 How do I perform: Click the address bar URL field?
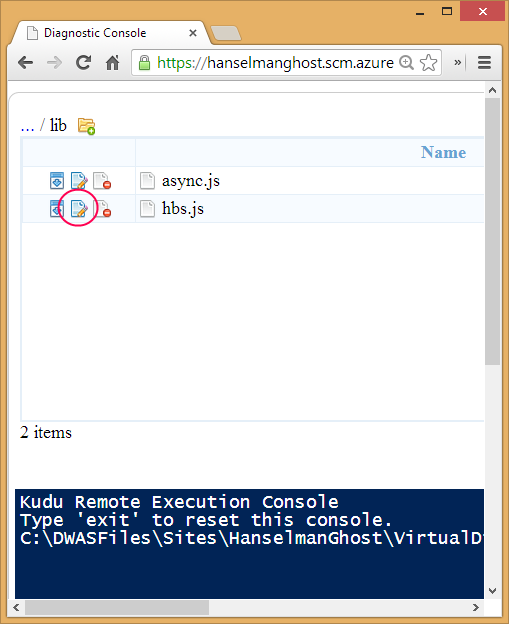[x=275, y=62]
